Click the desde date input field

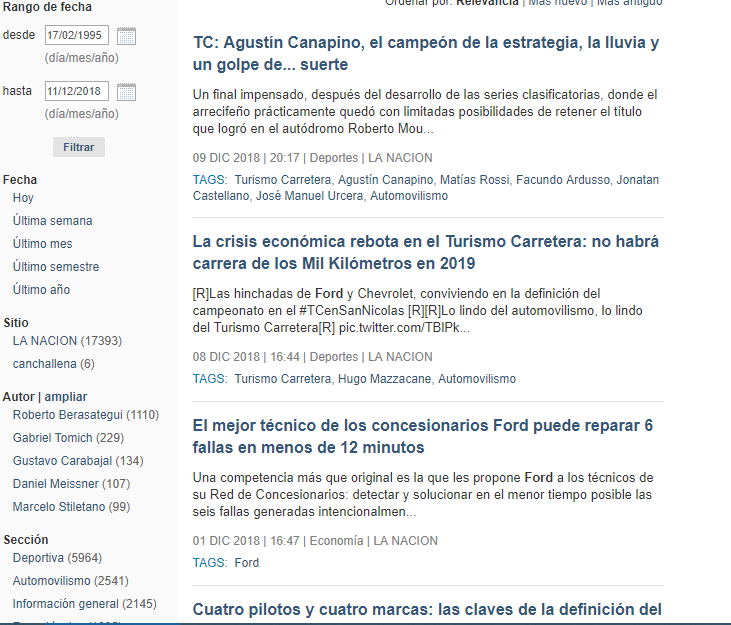click(76, 36)
